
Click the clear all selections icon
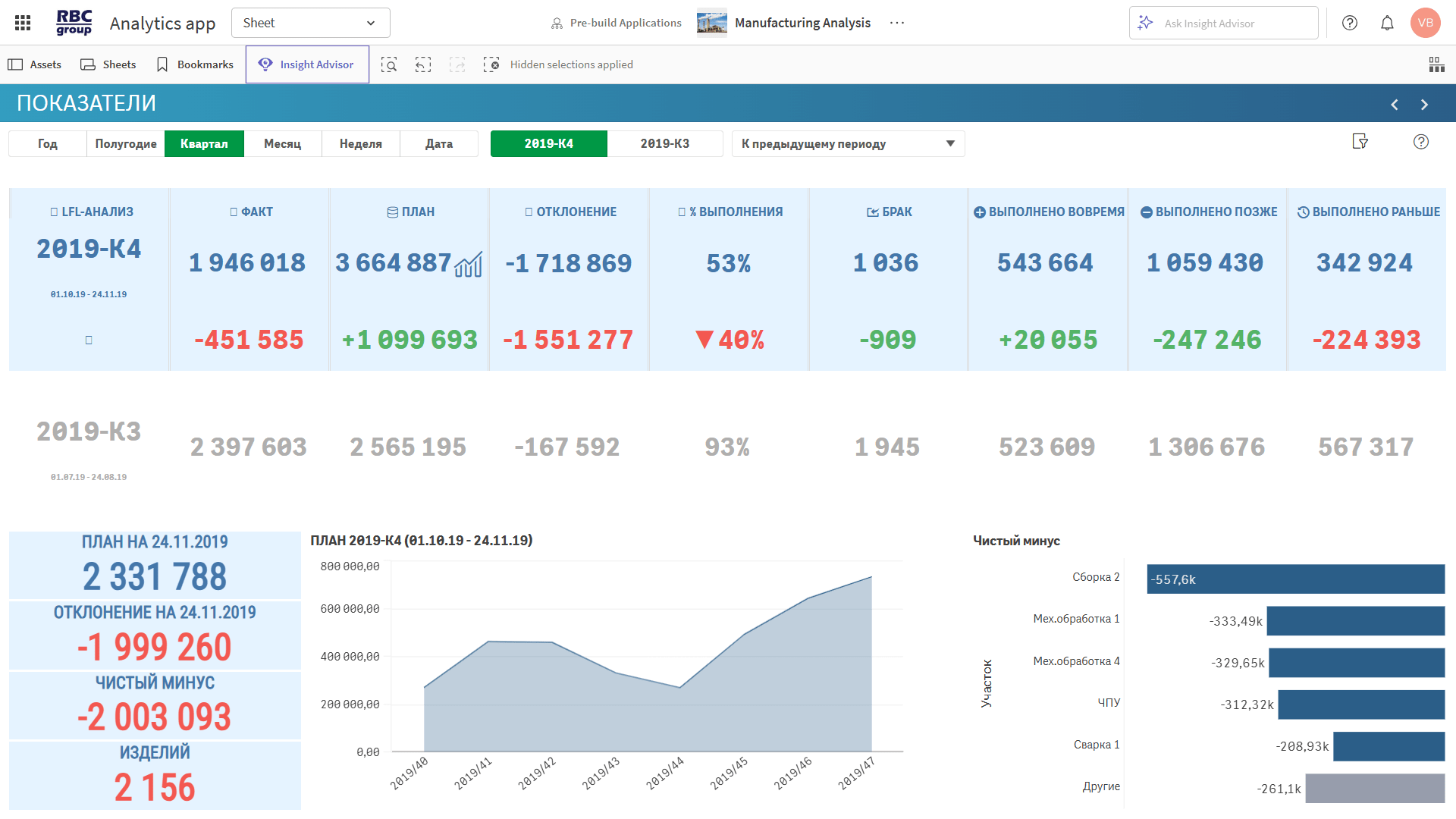point(491,64)
